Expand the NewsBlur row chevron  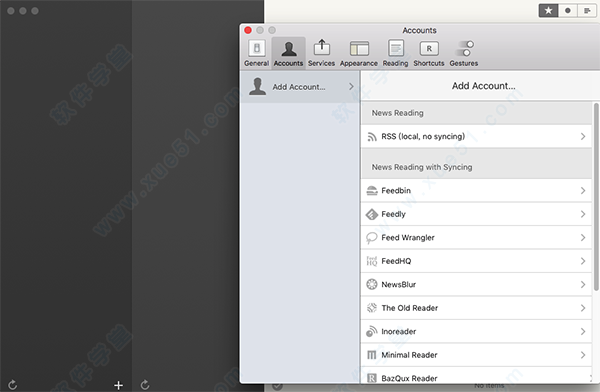583,284
